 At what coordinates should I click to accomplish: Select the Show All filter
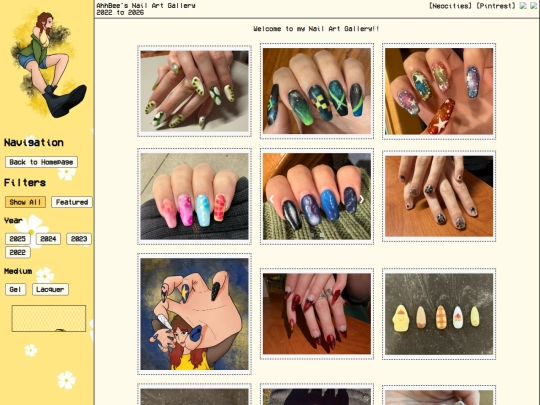click(x=25, y=202)
